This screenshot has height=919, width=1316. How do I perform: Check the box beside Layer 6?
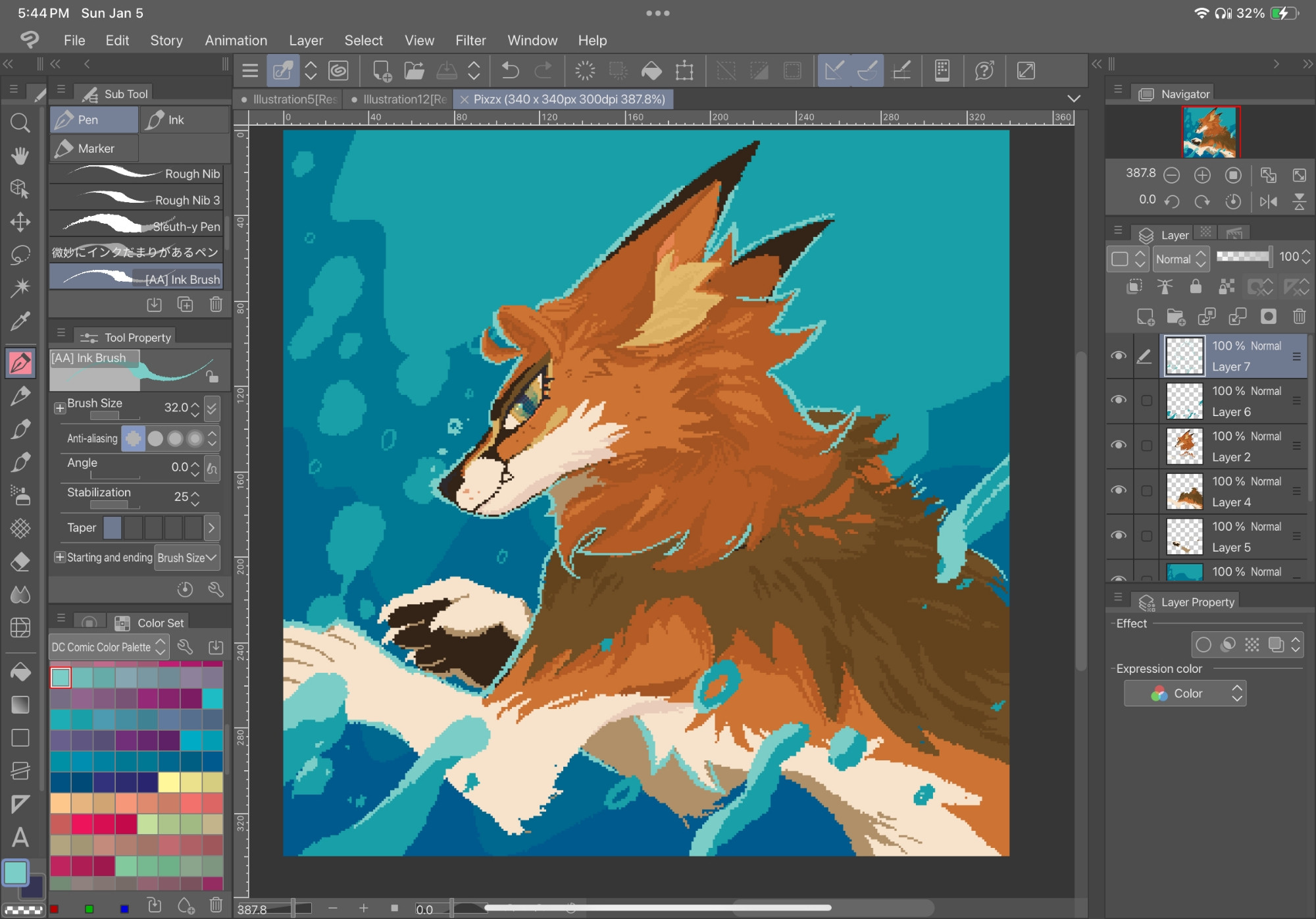1146,400
